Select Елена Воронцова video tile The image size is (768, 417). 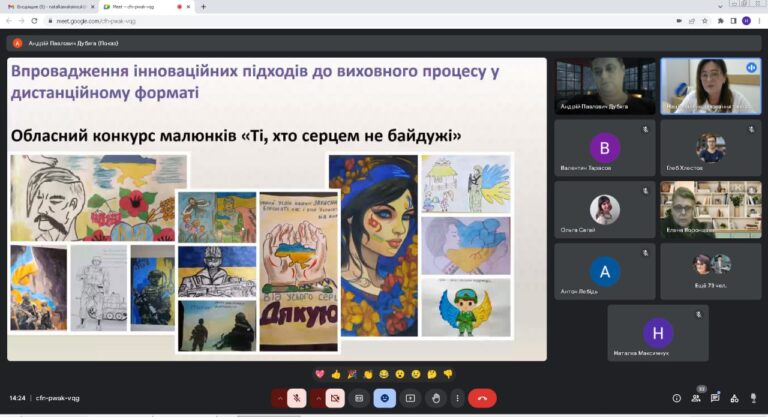(x=711, y=210)
